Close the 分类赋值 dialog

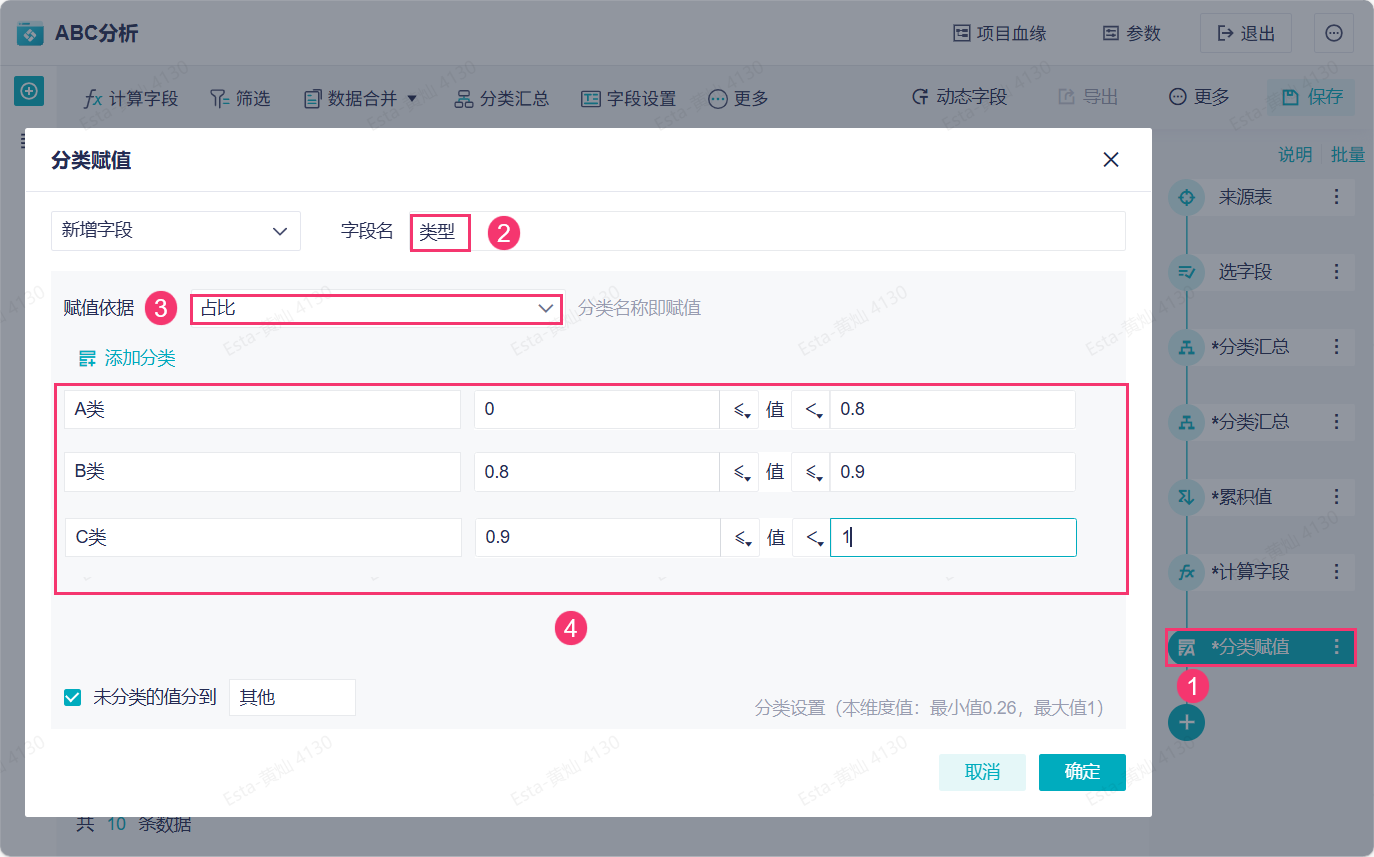1110,160
